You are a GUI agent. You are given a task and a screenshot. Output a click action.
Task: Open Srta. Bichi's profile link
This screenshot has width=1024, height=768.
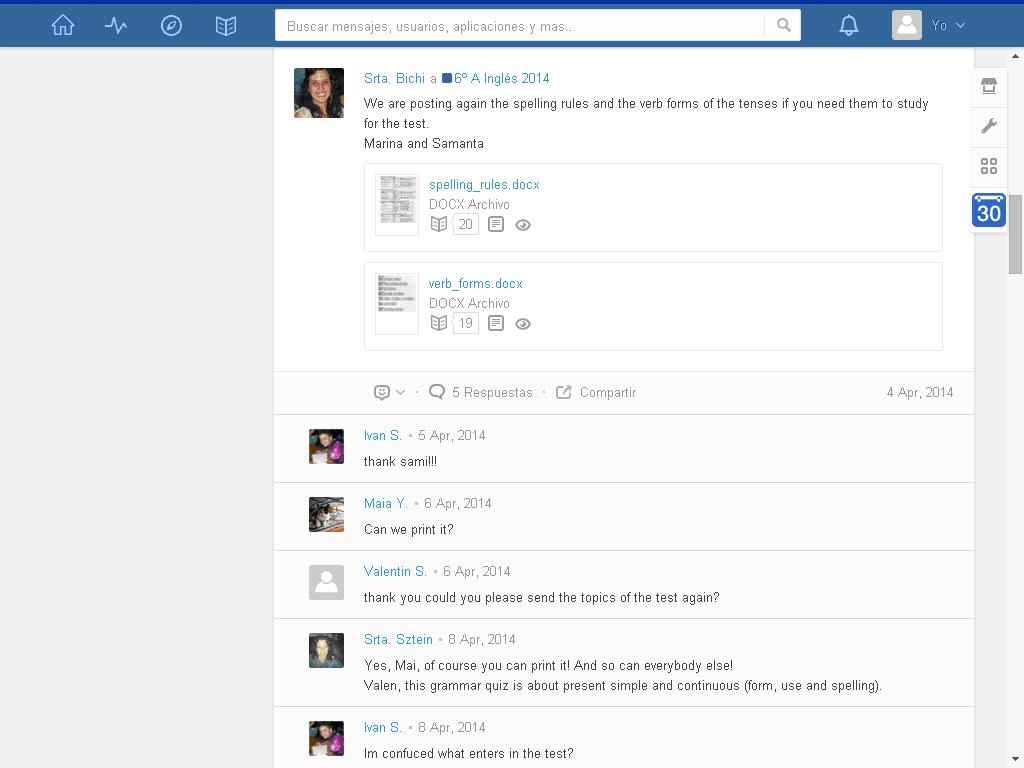394,78
